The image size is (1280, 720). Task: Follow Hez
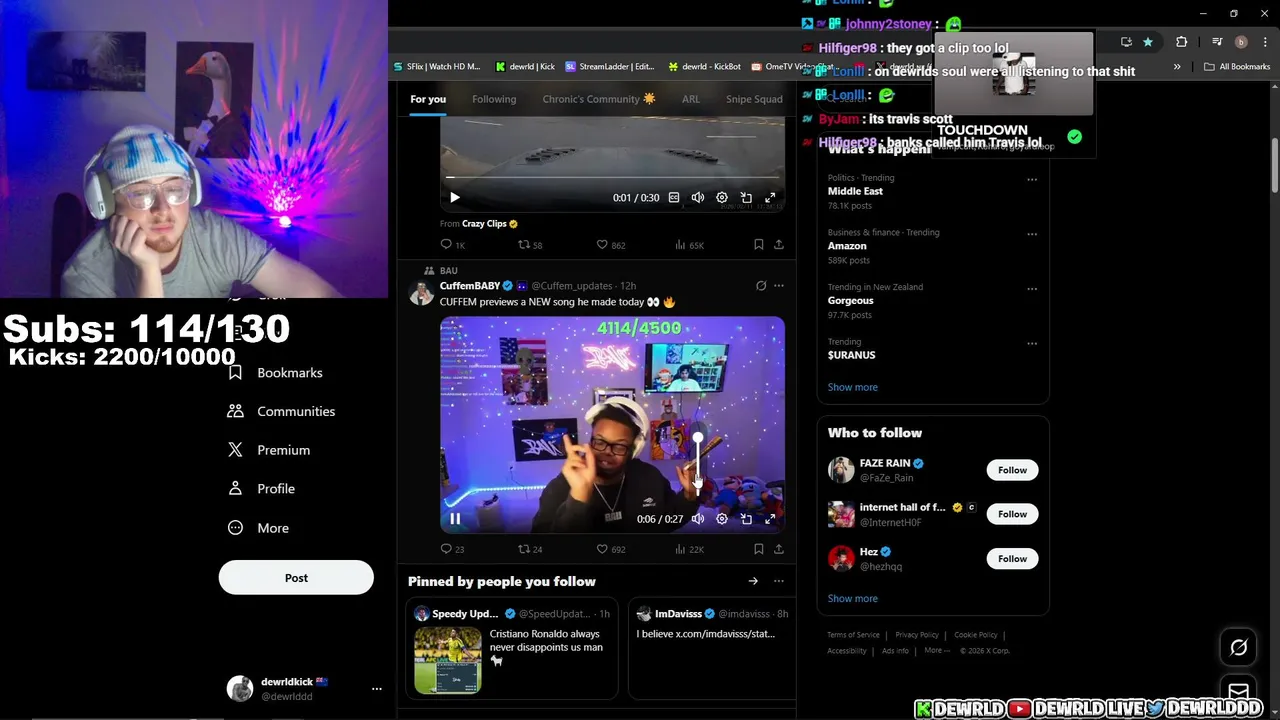click(x=1012, y=559)
